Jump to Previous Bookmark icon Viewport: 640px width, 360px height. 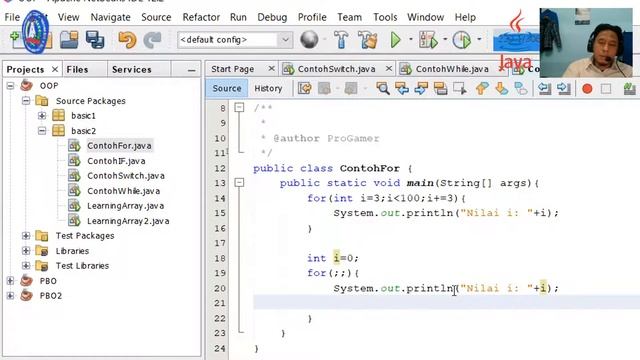pyautogui.click(x=482, y=88)
